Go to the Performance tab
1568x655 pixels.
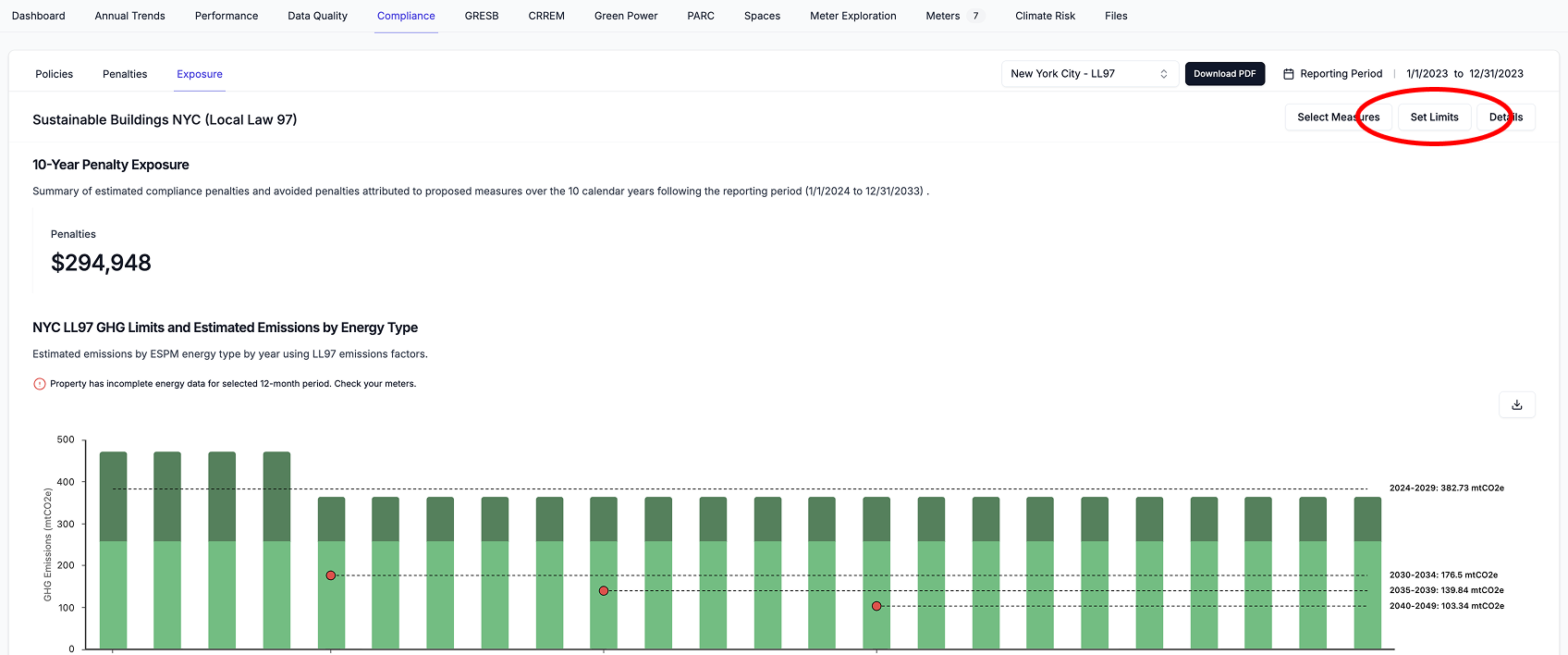pyautogui.click(x=227, y=16)
